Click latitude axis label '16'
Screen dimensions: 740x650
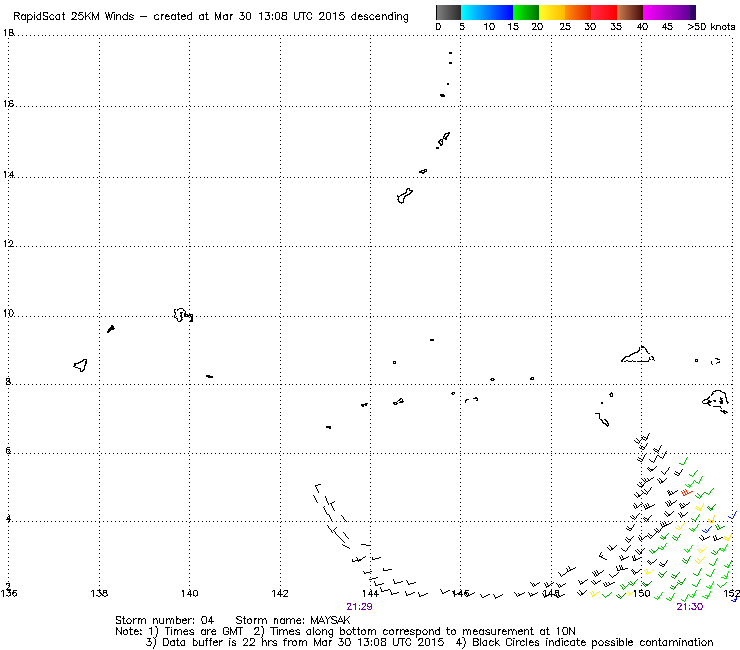pyautogui.click(x=8, y=103)
